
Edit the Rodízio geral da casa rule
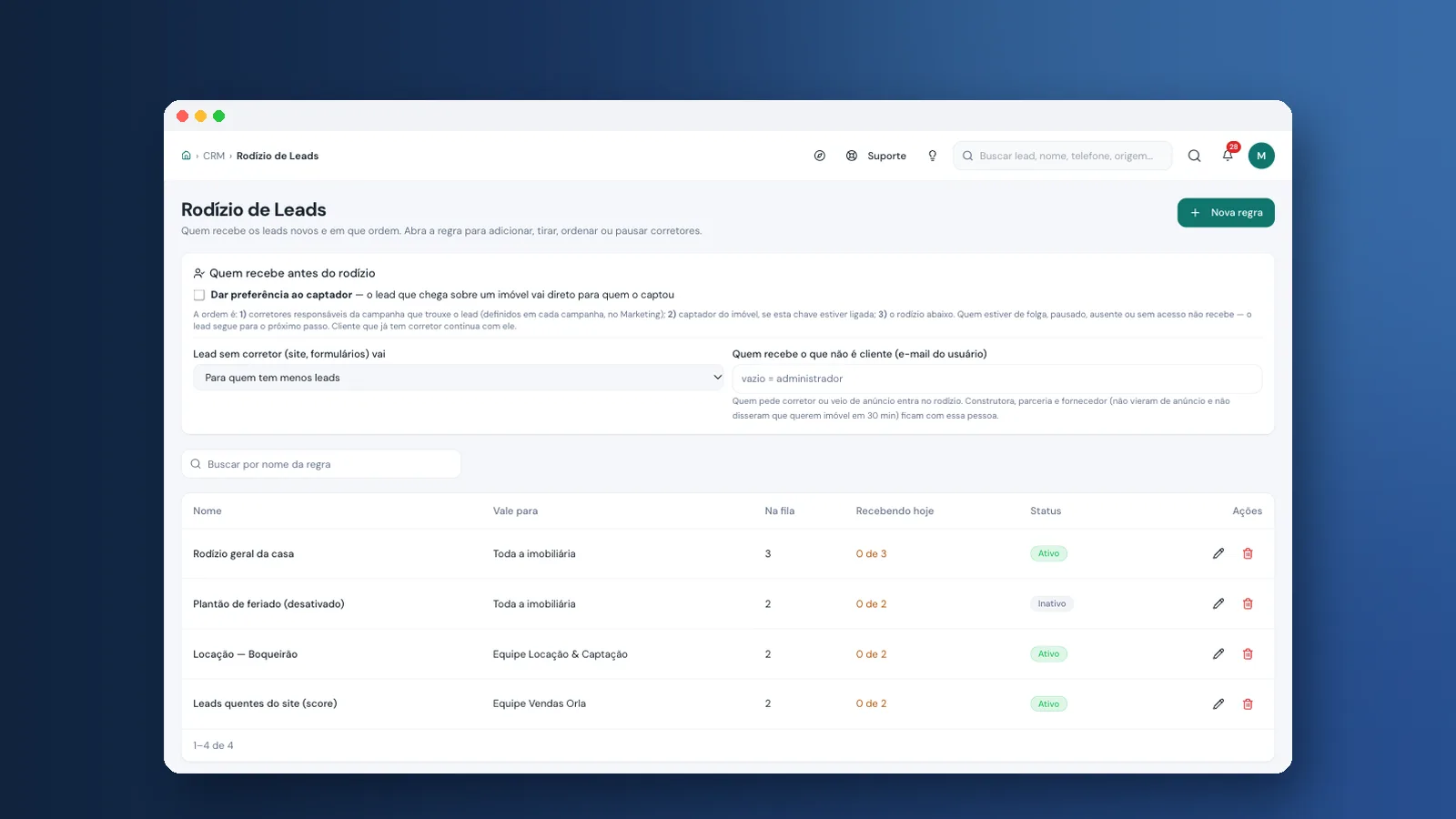(x=1218, y=553)
